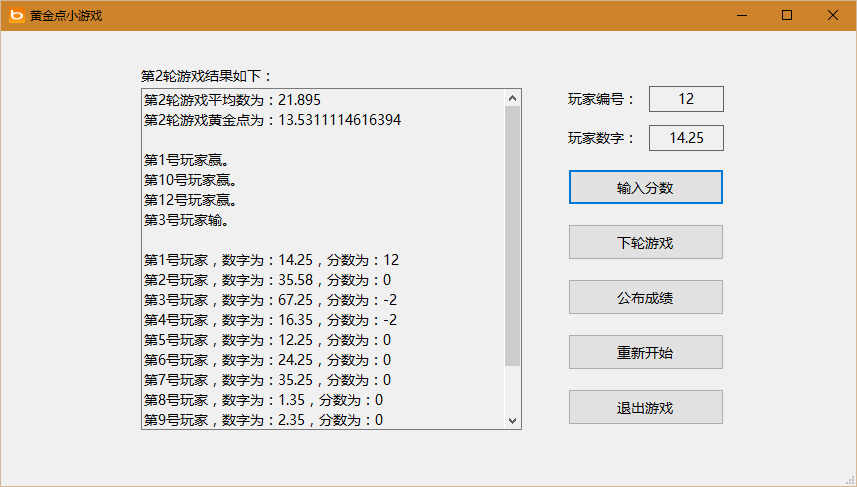Click the results scrollbar down arrow
Viewport: 857px width, 487px height.
(512, 420)
